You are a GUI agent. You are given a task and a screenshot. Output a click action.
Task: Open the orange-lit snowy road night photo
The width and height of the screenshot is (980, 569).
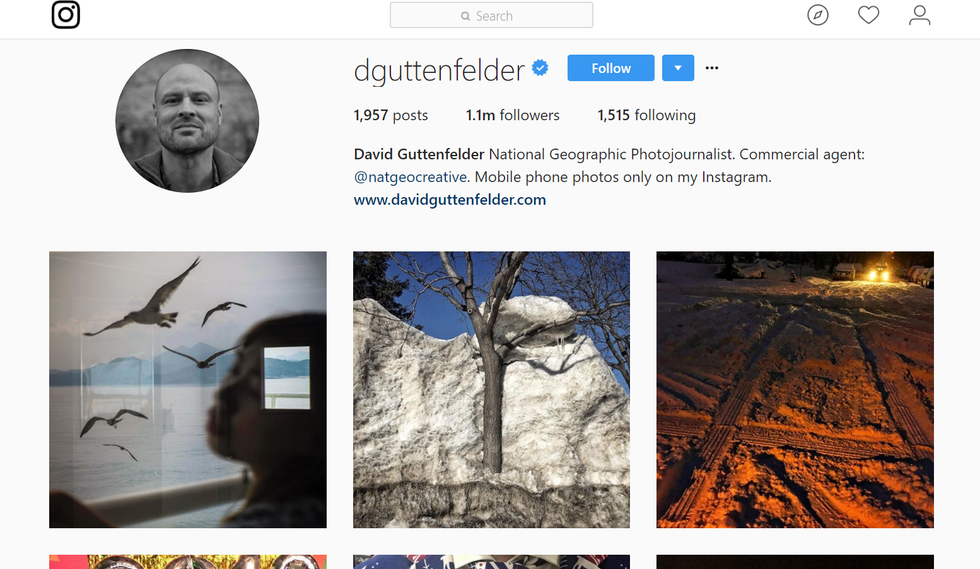pyautogui.click(x=795, y=390)
